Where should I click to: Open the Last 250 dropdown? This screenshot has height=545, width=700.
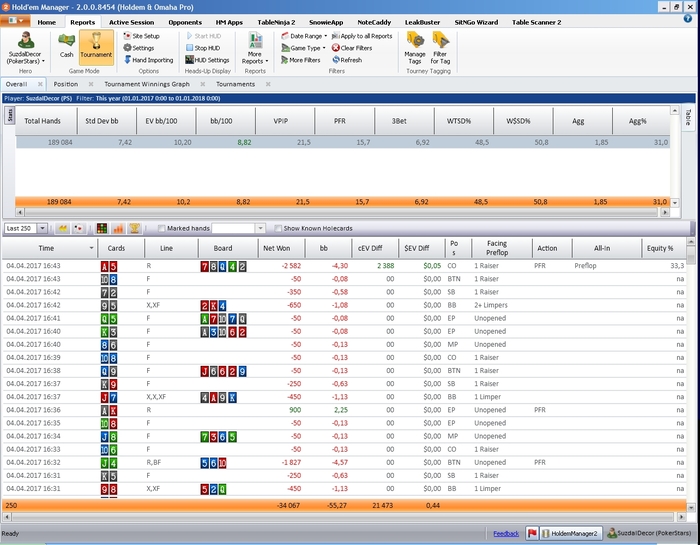pos(42,229)
